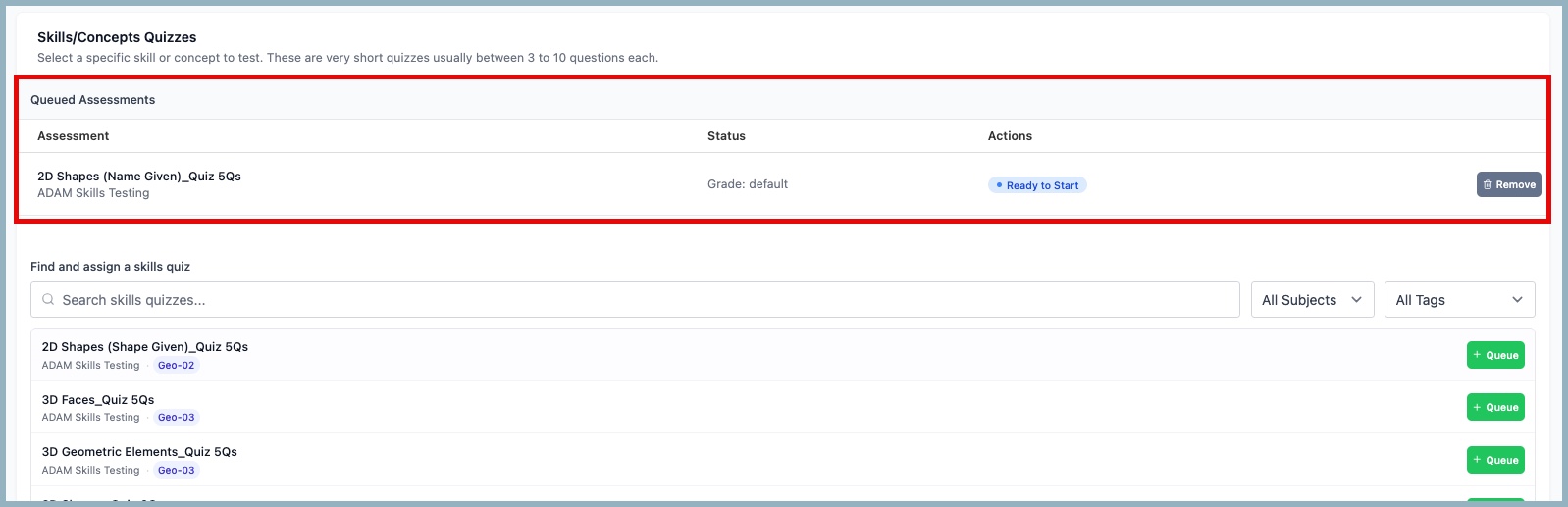The image size is (1568, 507).
Task: Click plus icon to queue 3D Geometric Elements quiz
Action: tap(1478, 460)
